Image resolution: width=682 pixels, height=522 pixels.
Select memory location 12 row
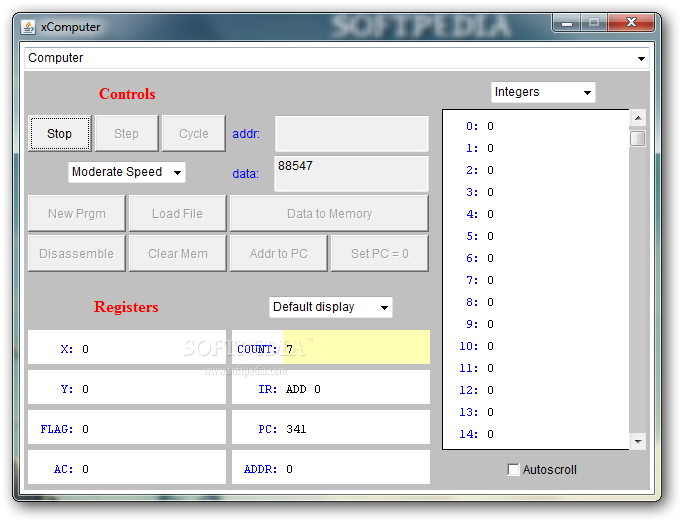(536, 390)
